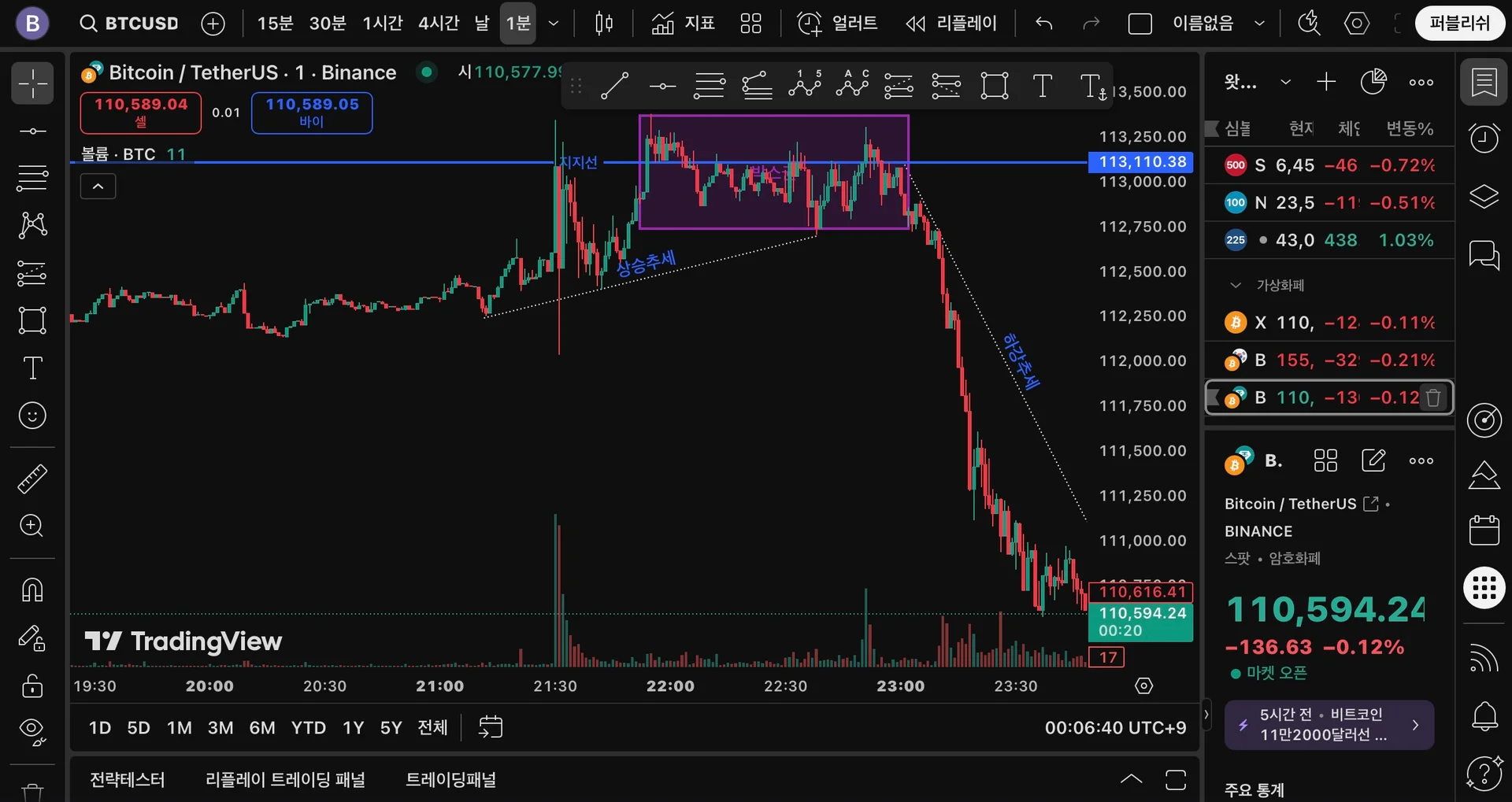
Task: Open the 전략테스터 tab
Action: tap(128, 780)
